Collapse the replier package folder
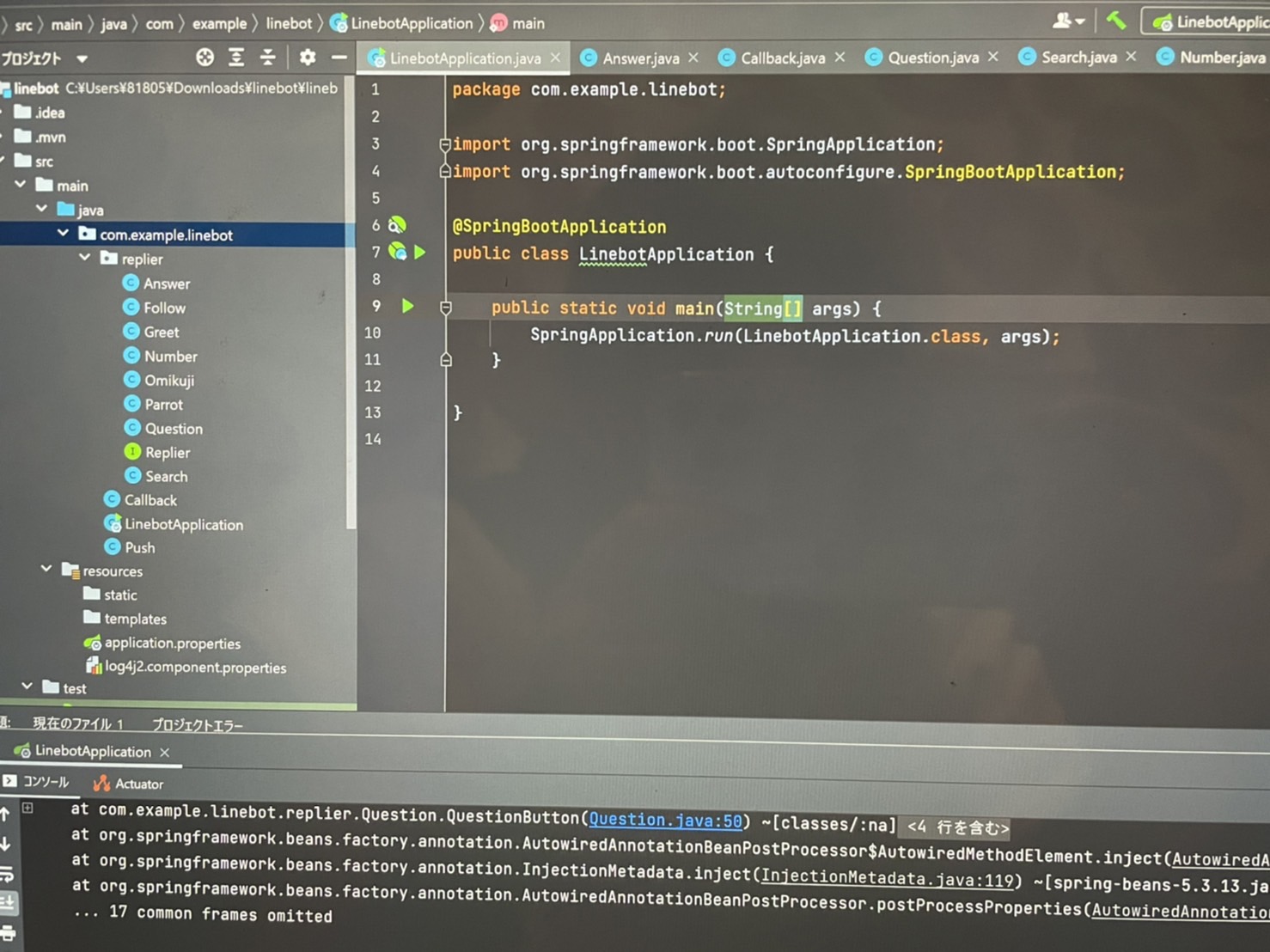 point(85,258)
